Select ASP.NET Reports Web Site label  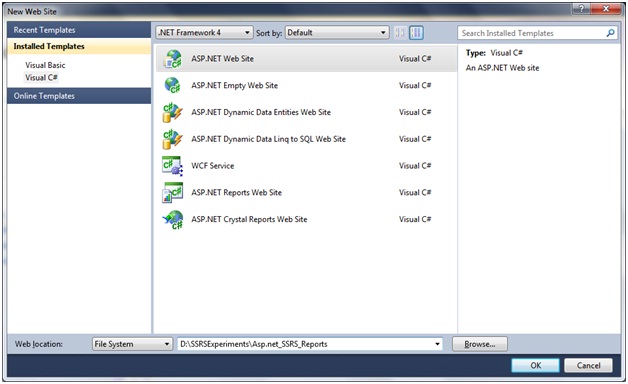point(236,193)
